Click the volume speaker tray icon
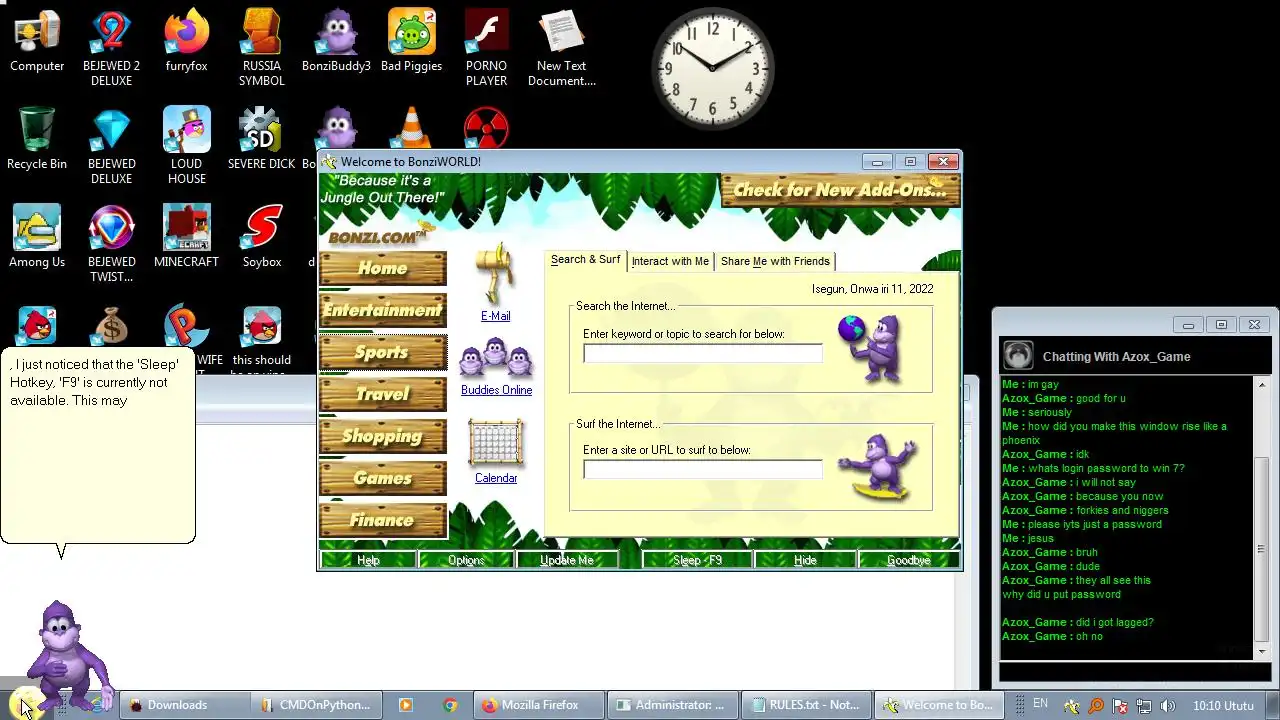1280x720 pixels. pos(1168,706)
